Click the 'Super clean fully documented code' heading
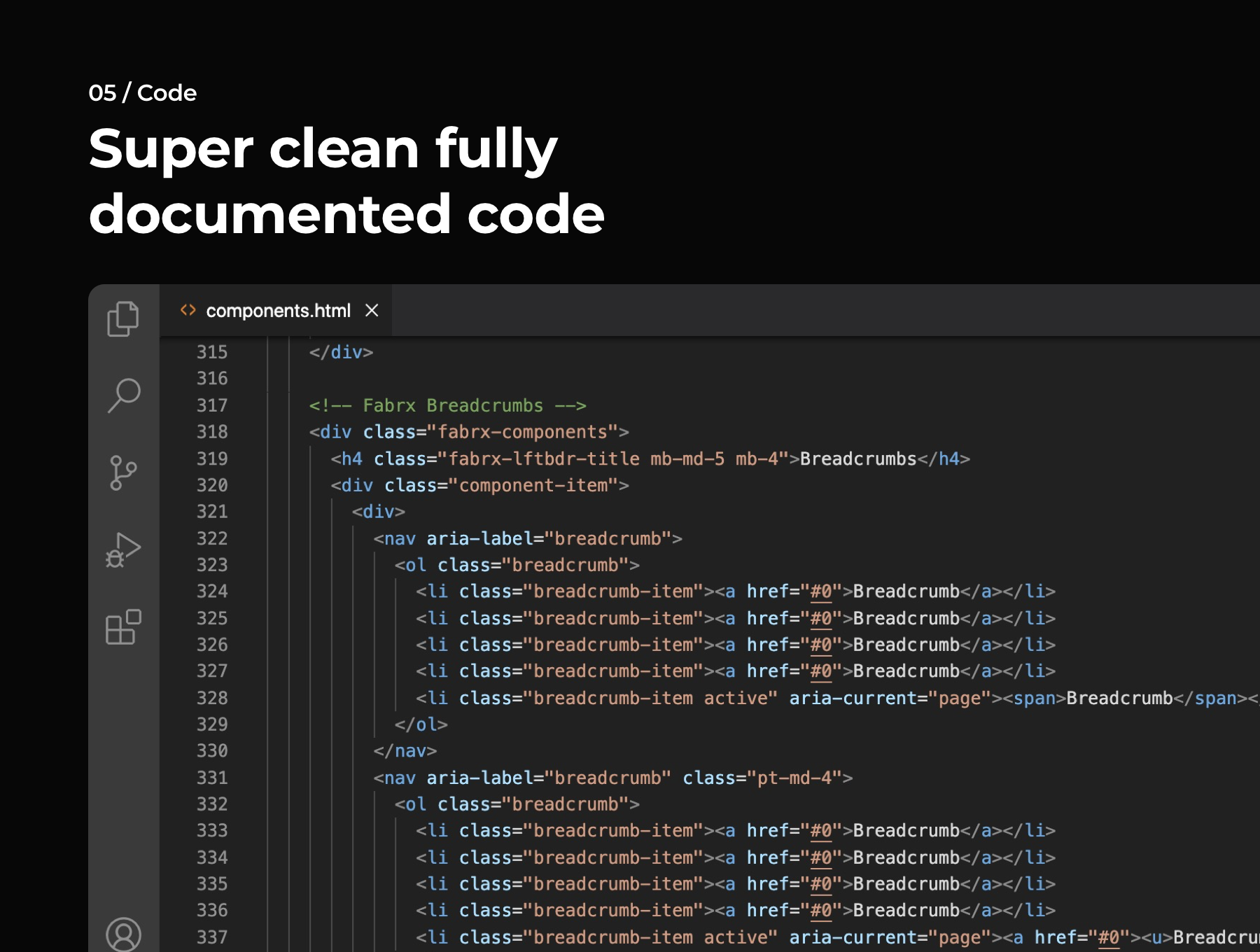Viewport: 1260px width, 952px height. [346, 181]
